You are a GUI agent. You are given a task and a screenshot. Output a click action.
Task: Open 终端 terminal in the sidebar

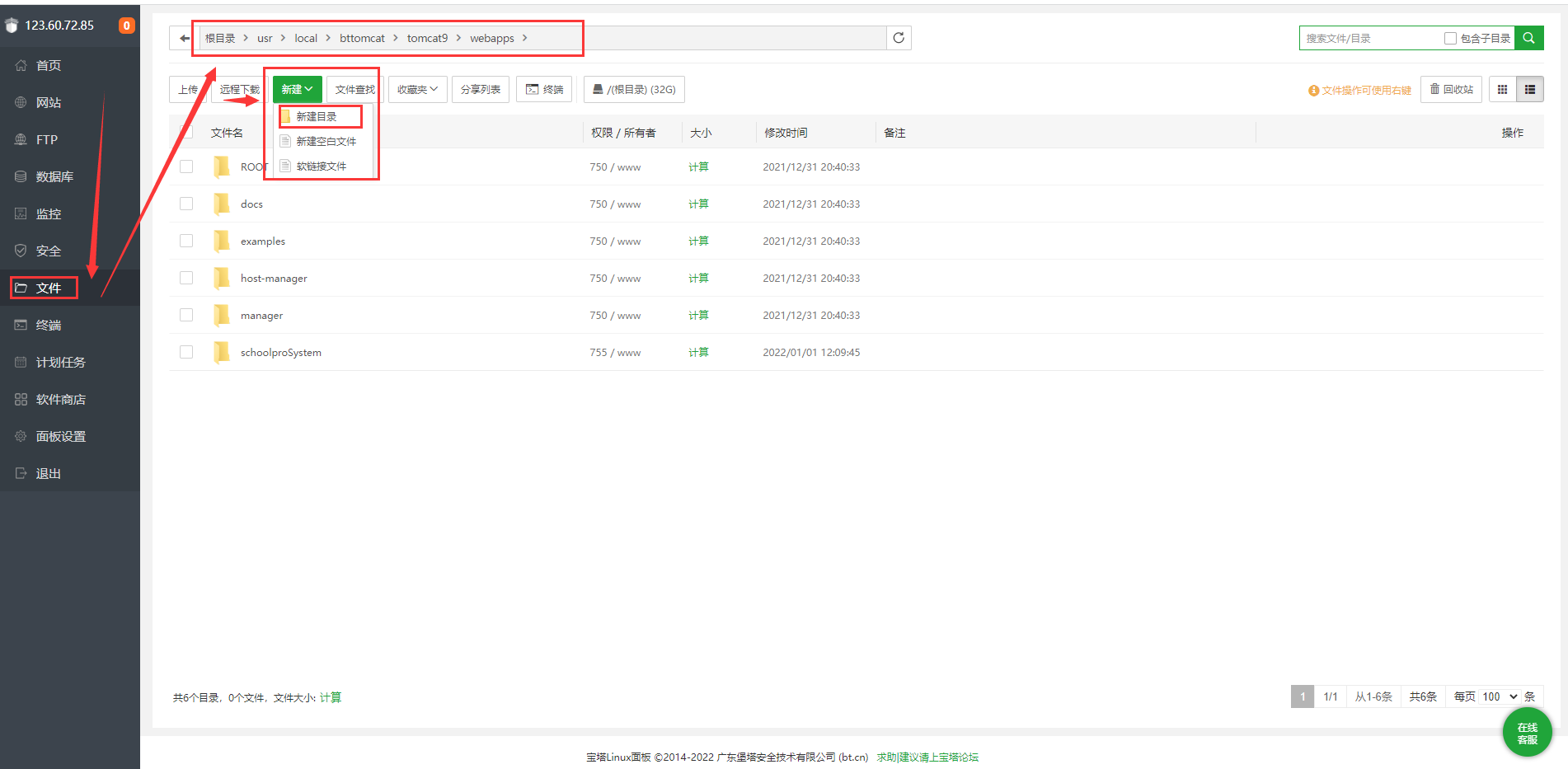tap(70, 325)
